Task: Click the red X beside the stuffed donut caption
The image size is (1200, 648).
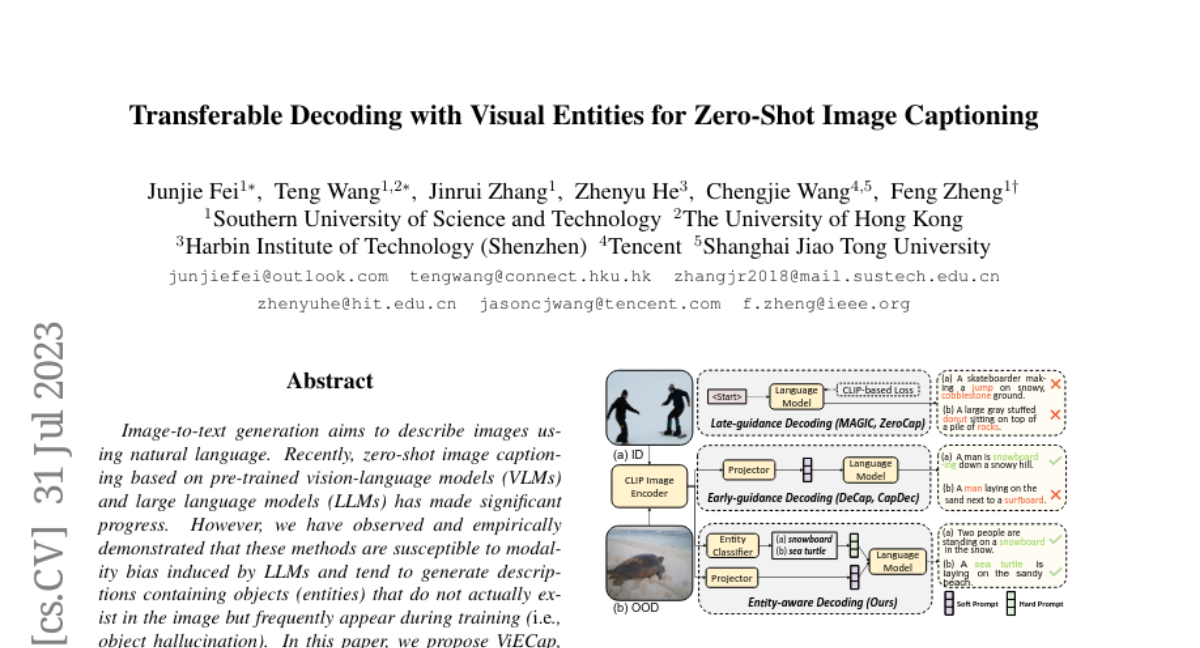Action: pos(1055,414)
